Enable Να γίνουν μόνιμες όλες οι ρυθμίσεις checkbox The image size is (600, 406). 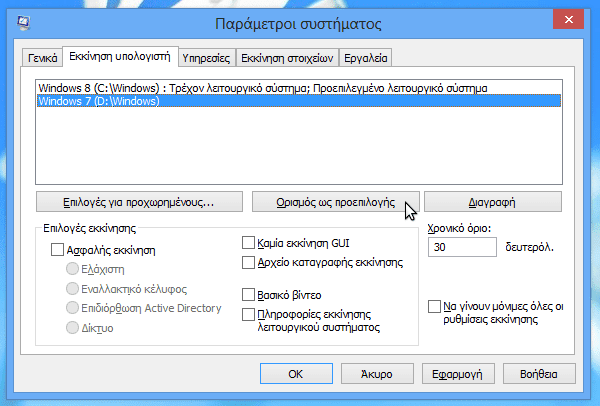click(x=434, y=307)
